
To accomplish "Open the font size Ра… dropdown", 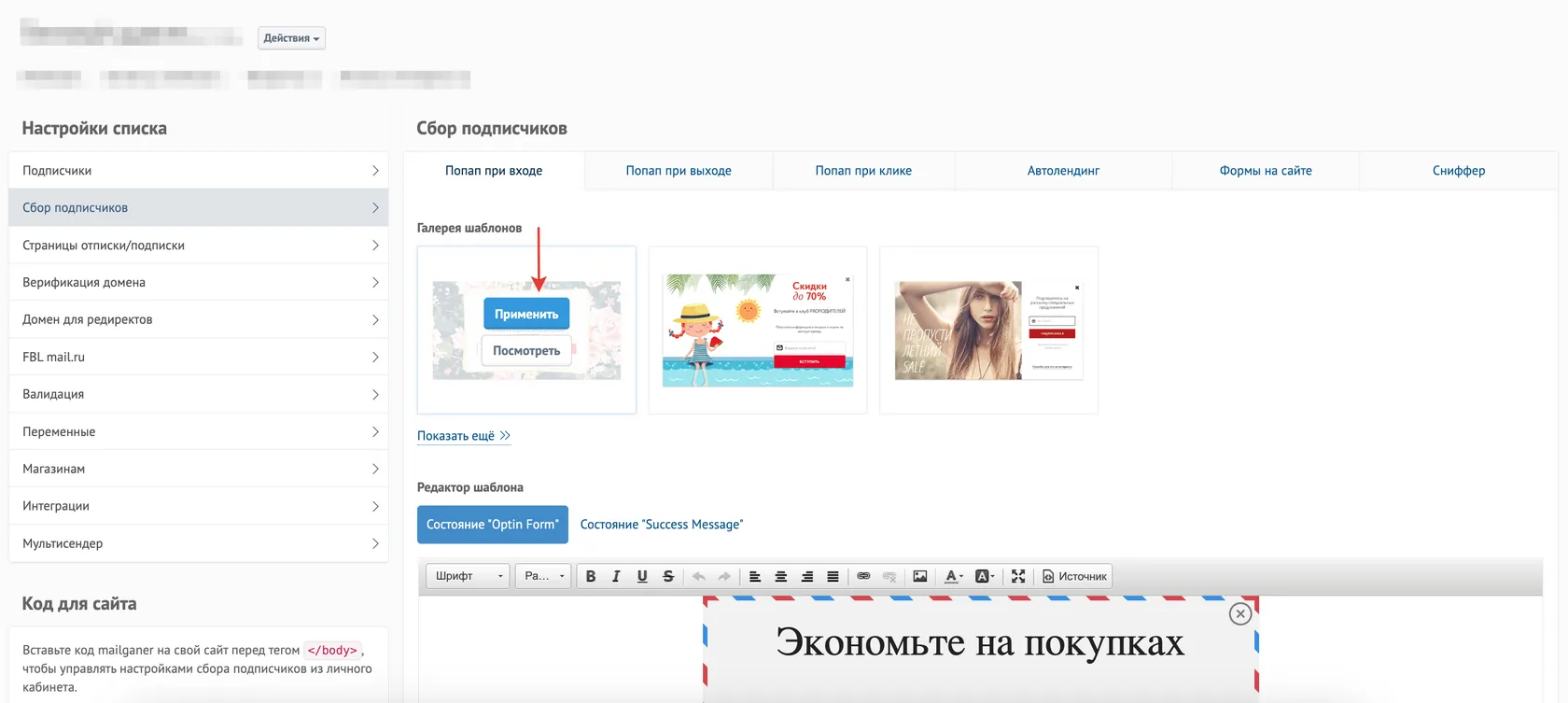I will tap(543, 576).
